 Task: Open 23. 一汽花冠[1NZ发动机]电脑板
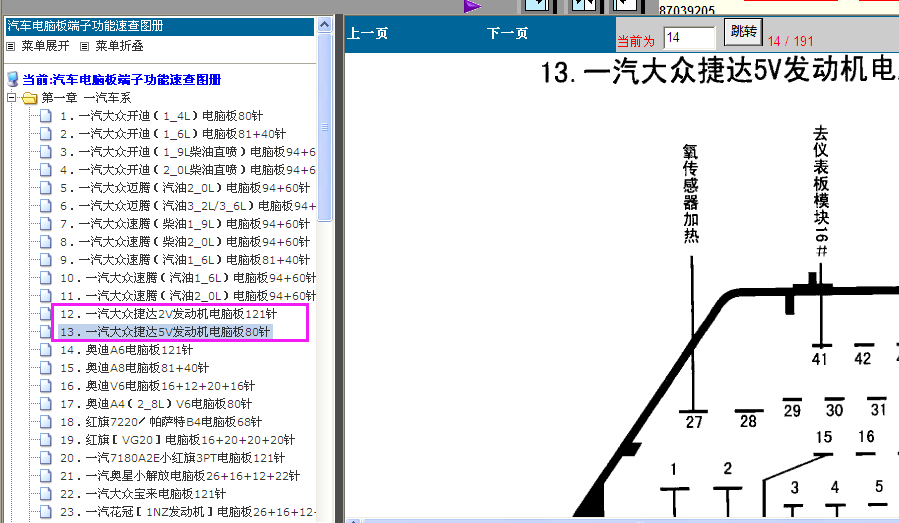click(187, 512)
